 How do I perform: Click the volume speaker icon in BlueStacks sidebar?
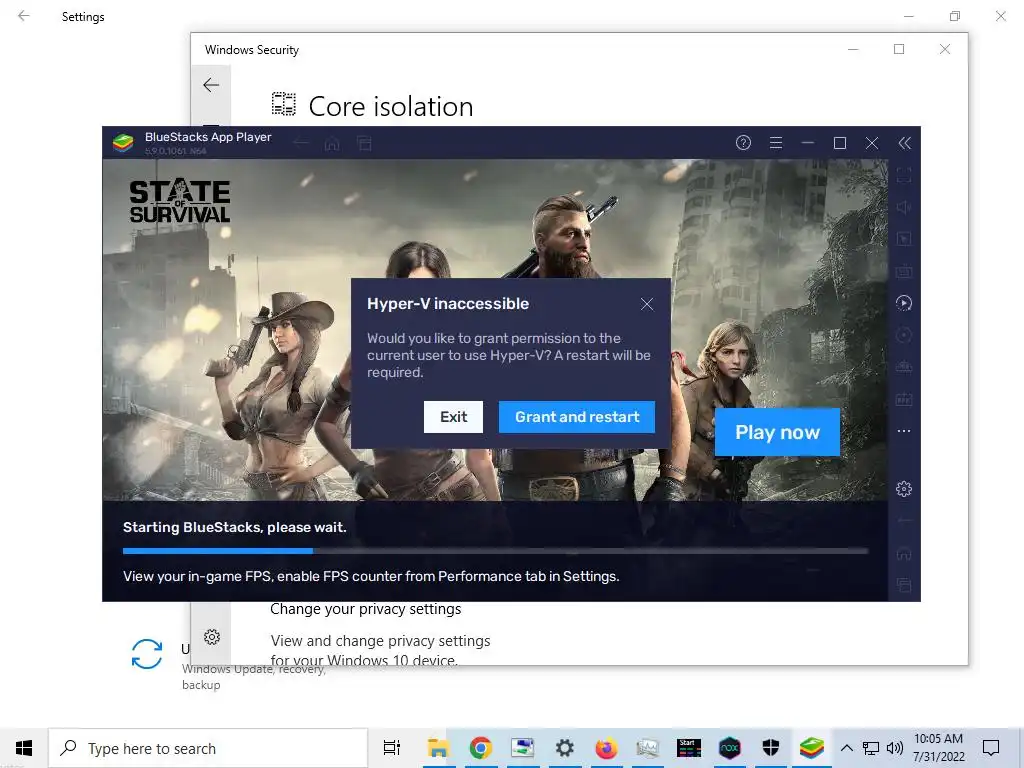[904, 207]
